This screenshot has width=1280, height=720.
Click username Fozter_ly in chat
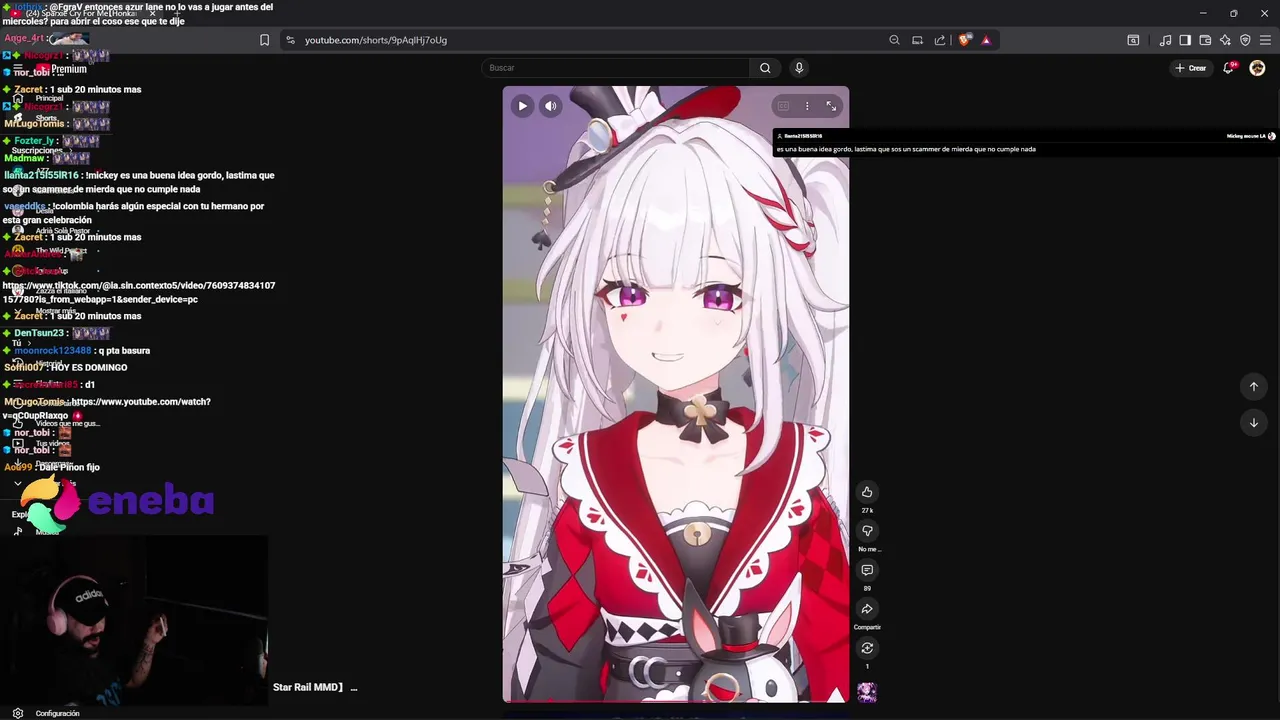pyautogui.click(x=34, y=141)
